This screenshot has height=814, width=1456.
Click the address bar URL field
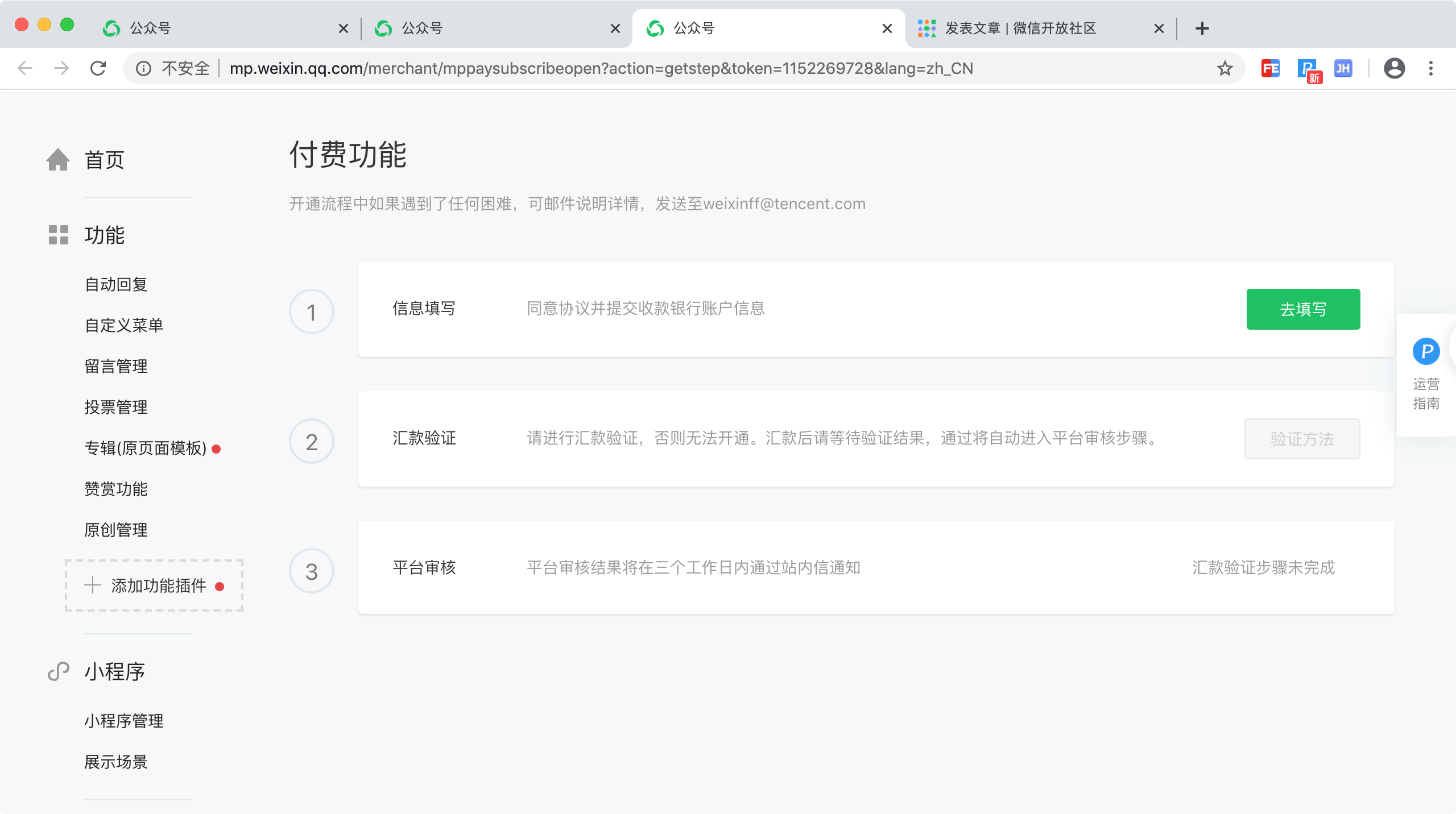tap(601, 69)
